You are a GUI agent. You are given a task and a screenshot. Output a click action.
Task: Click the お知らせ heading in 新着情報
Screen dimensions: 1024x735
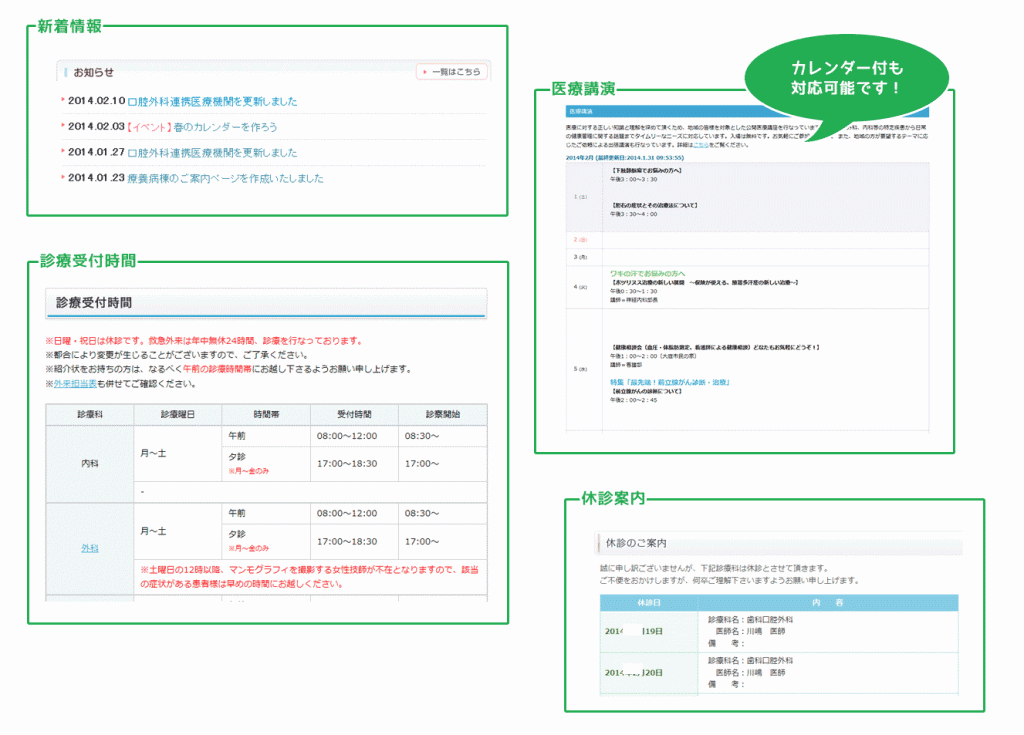pyautogui.click(x=93, y=73)
